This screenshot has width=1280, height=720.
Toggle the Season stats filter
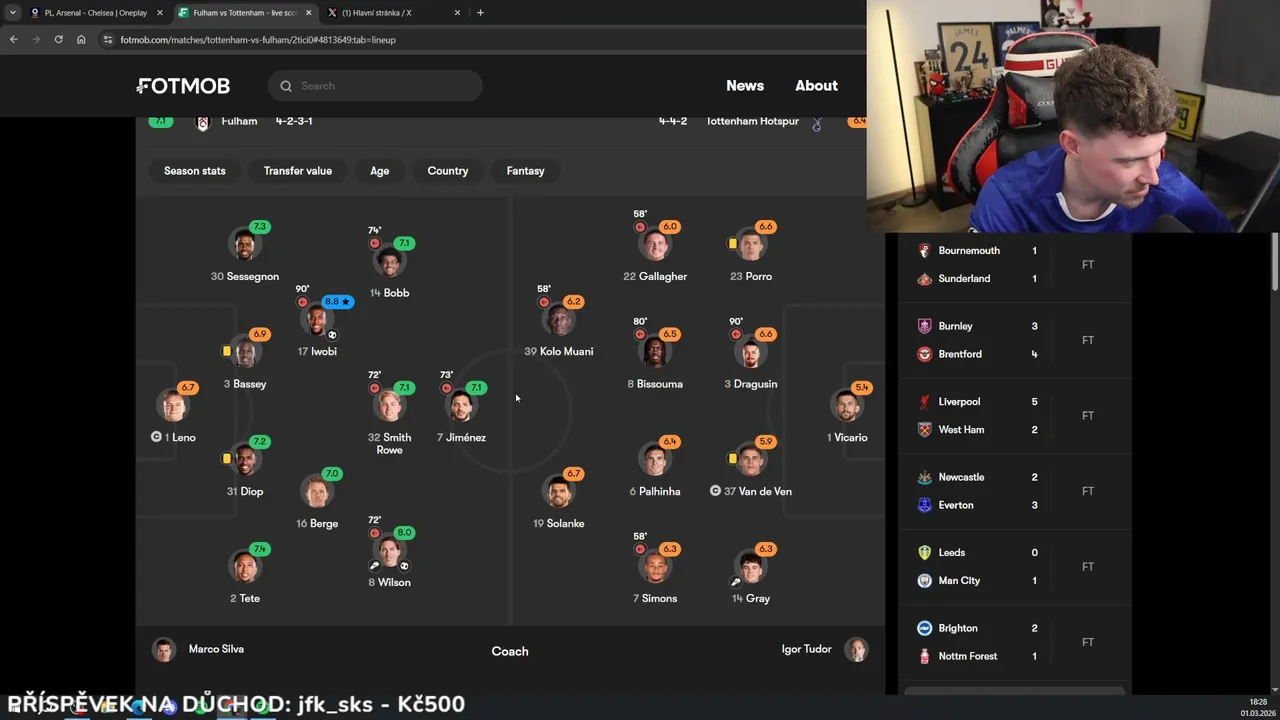(x=195, y=171)
